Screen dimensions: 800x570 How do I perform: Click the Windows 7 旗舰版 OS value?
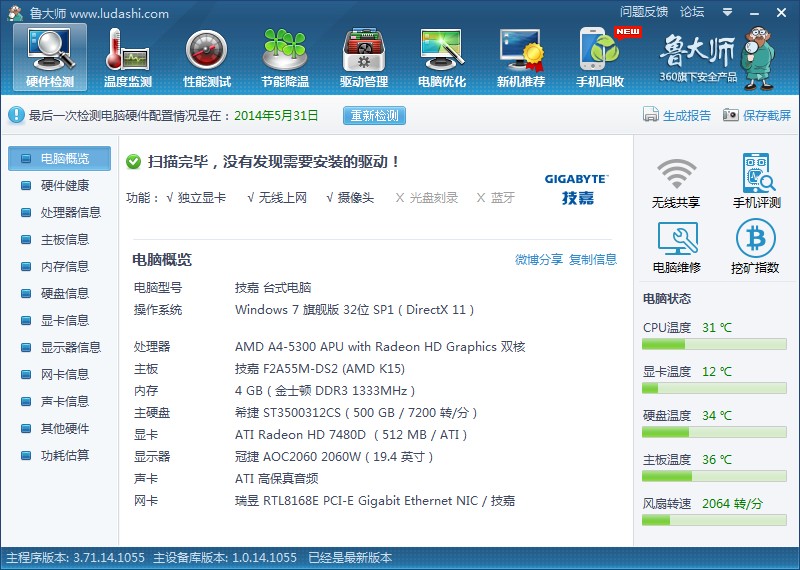(355, 310)
